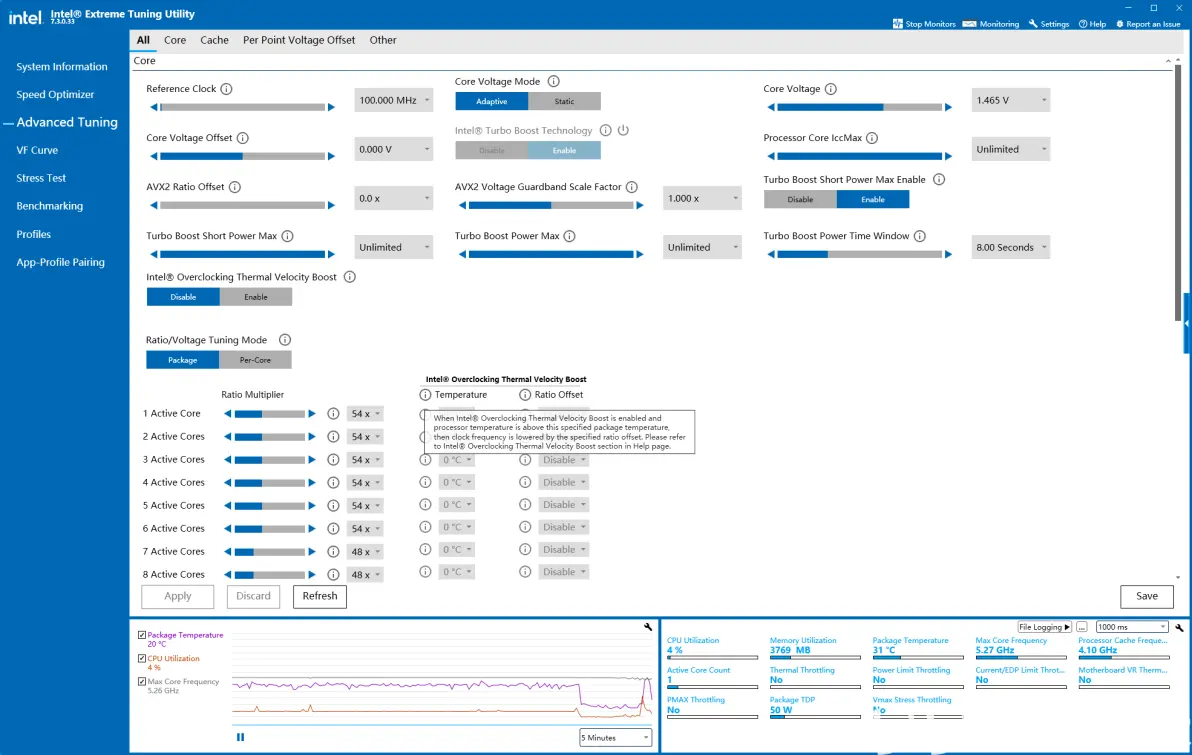Click the Turbo Boost Technology power icon

pos(623,130)
